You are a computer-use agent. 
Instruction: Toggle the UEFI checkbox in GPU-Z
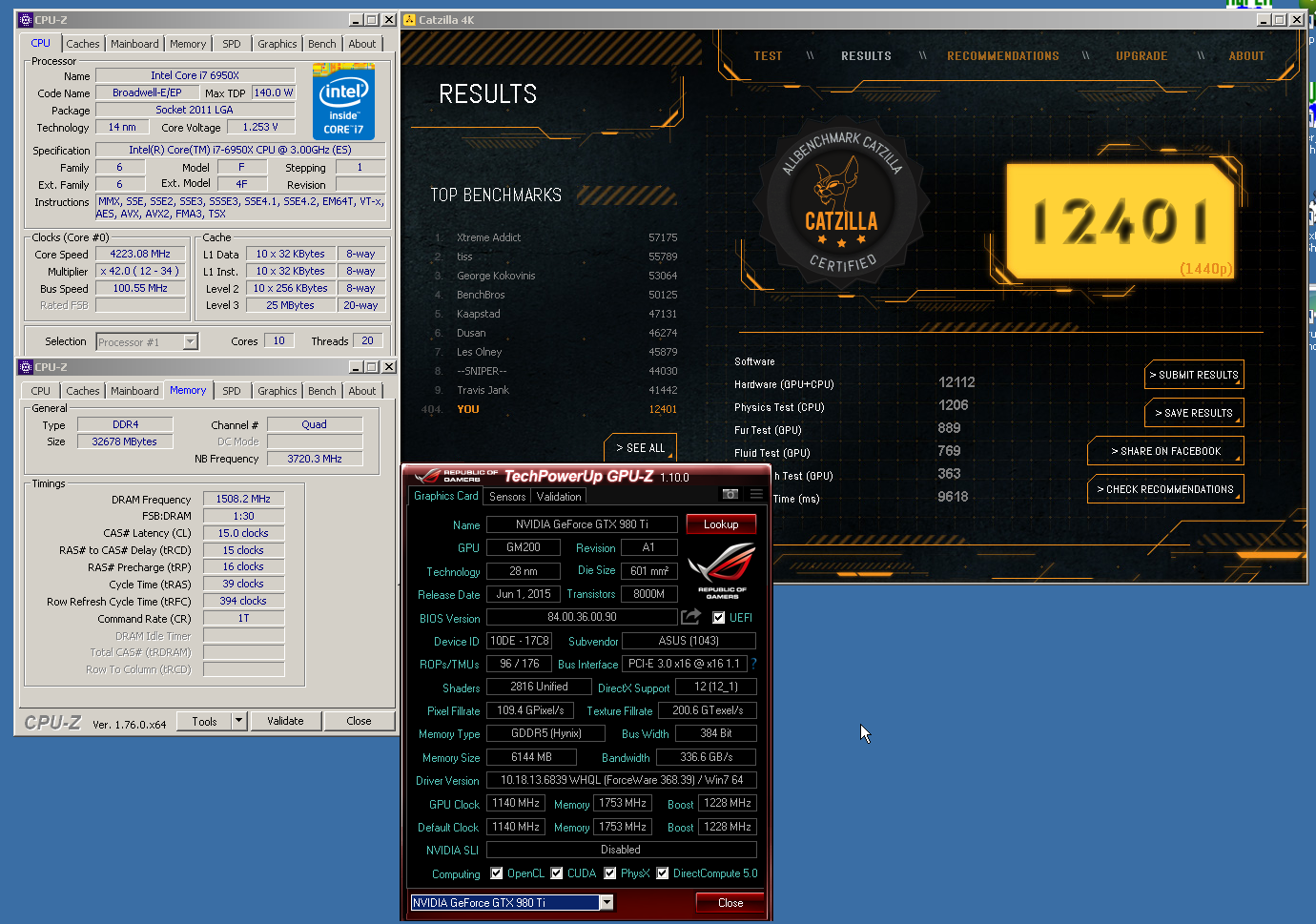(x=718, y=617)
